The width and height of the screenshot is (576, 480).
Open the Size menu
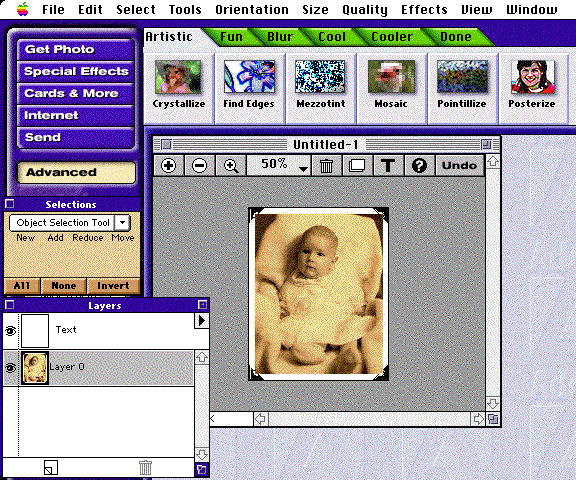(315, 10)
